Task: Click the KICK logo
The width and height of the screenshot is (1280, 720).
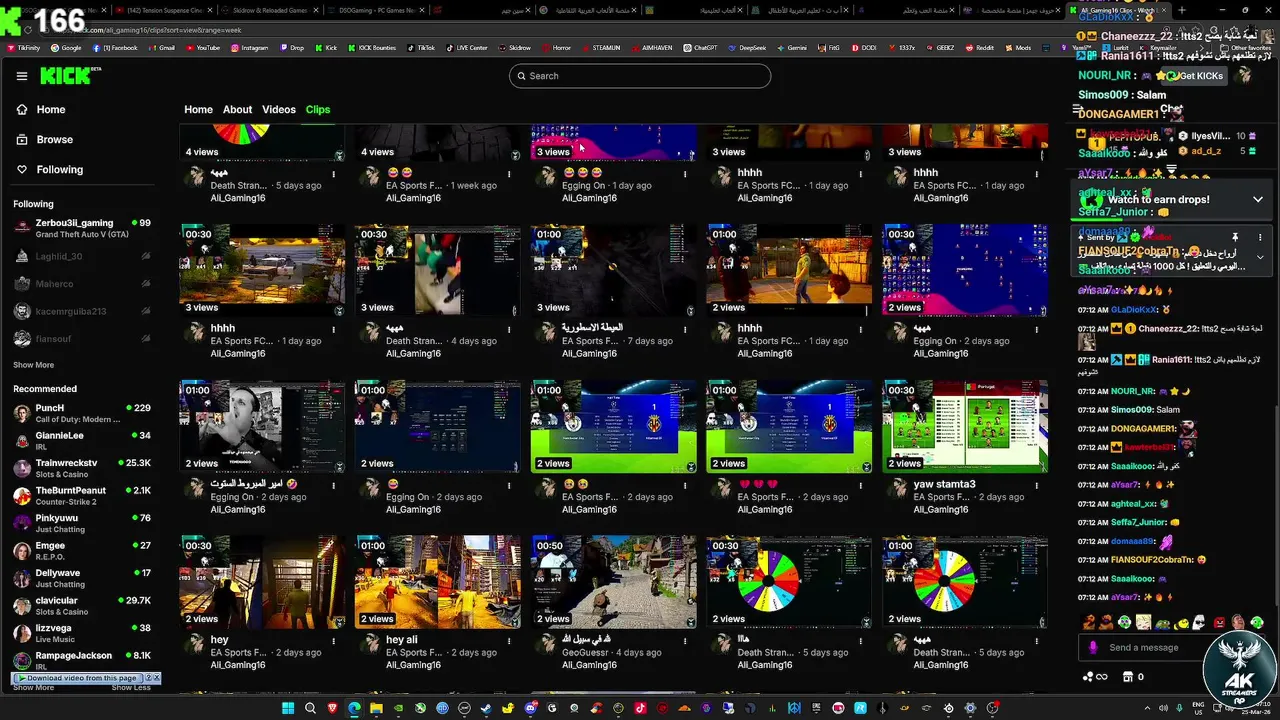Action: pos(70,76)
